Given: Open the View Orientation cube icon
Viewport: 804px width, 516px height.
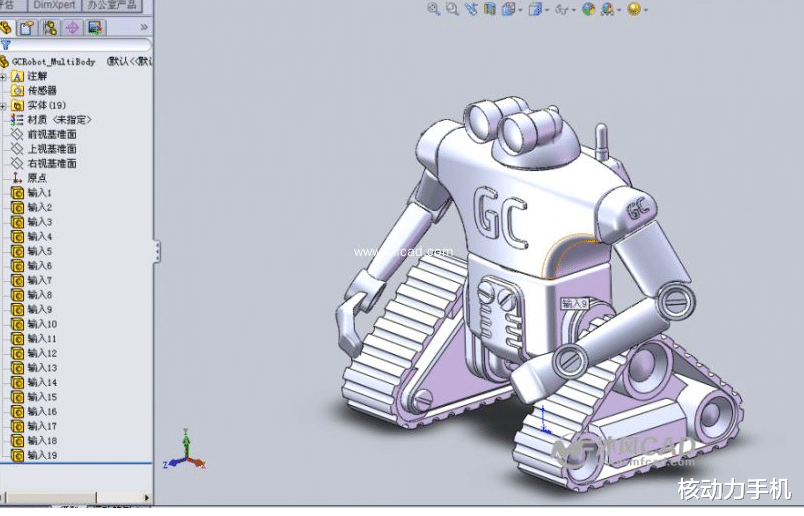Looking at the screenshot, I should 508,9.
